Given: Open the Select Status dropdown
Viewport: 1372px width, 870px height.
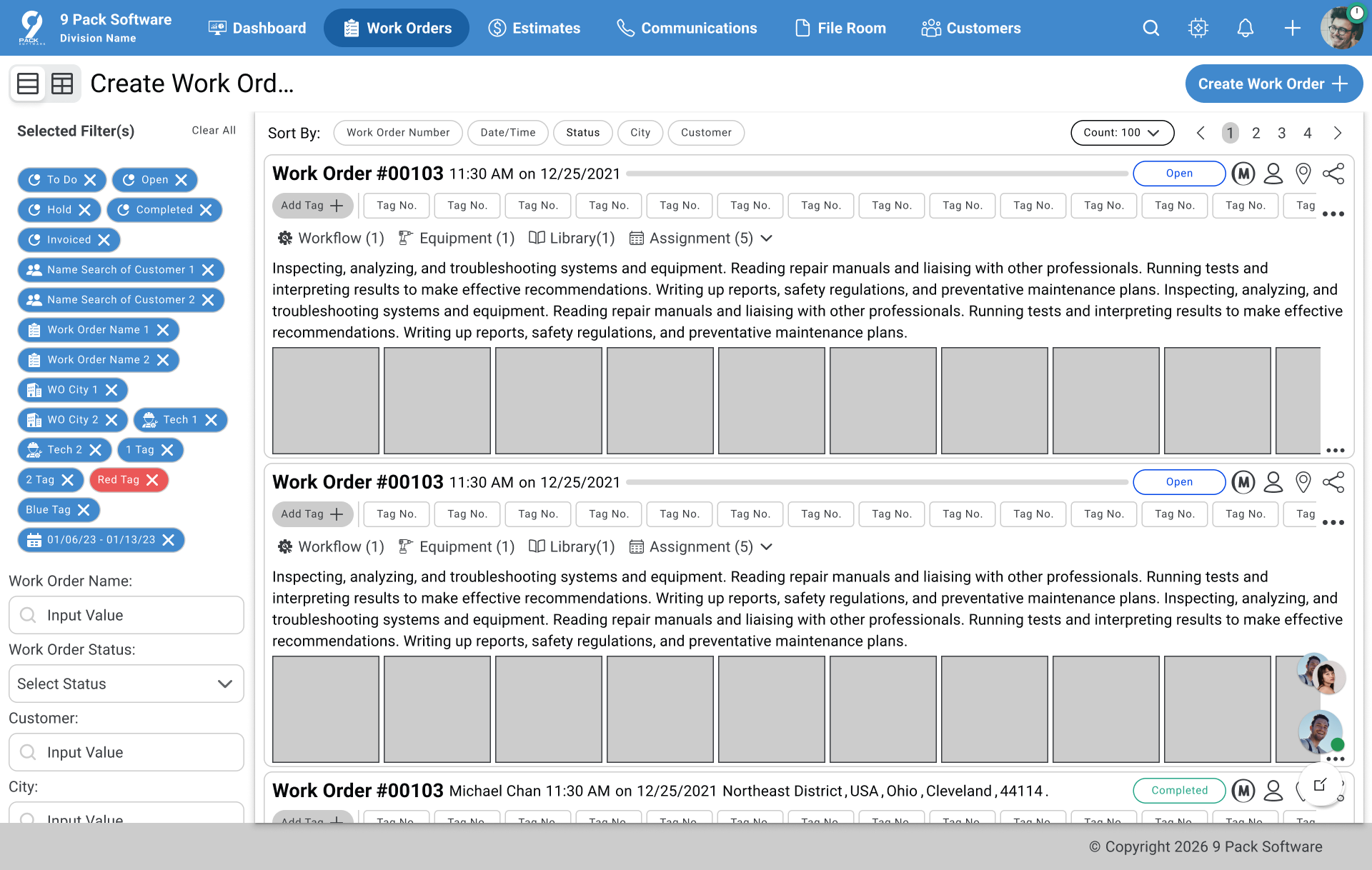Looking at the screenshot, I should [x=126, y=684].
